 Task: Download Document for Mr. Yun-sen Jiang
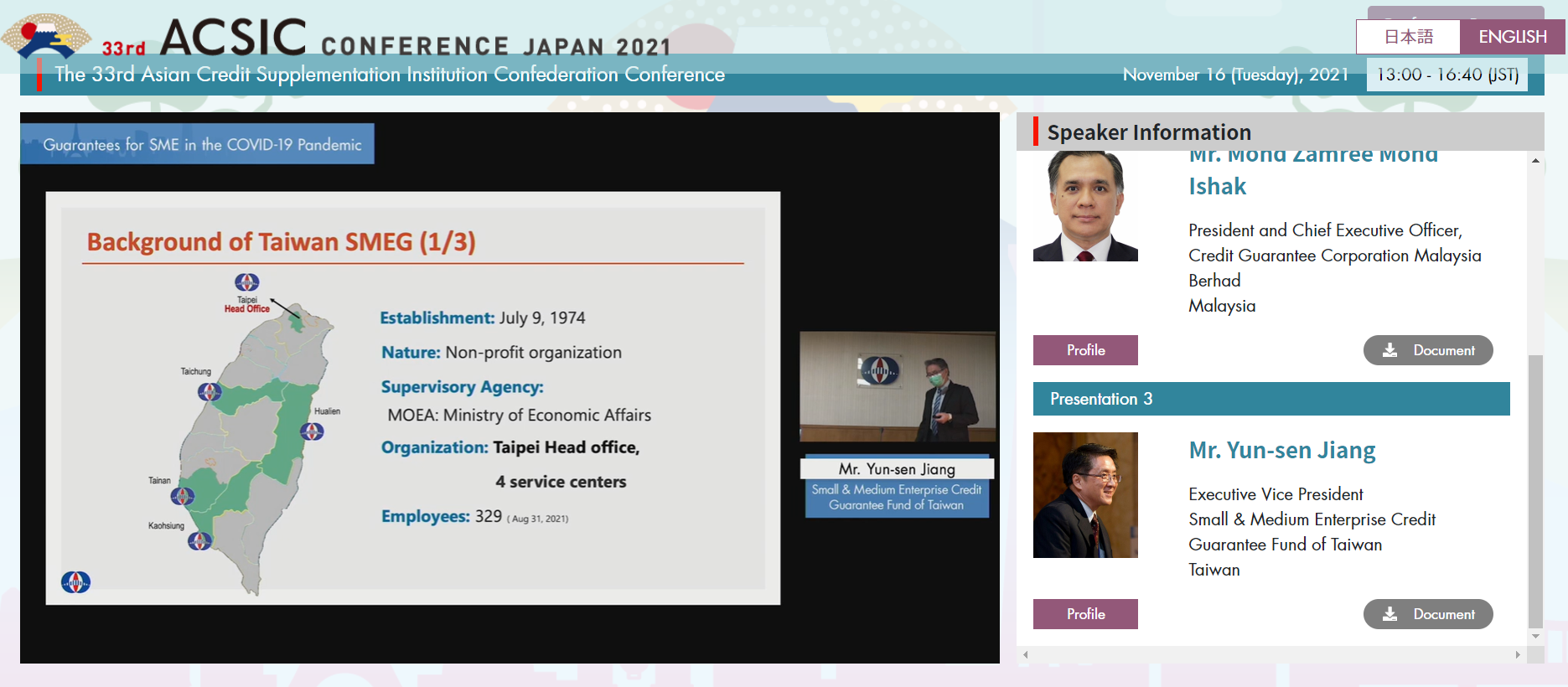pyautogui.click(x=1428, y=614)
